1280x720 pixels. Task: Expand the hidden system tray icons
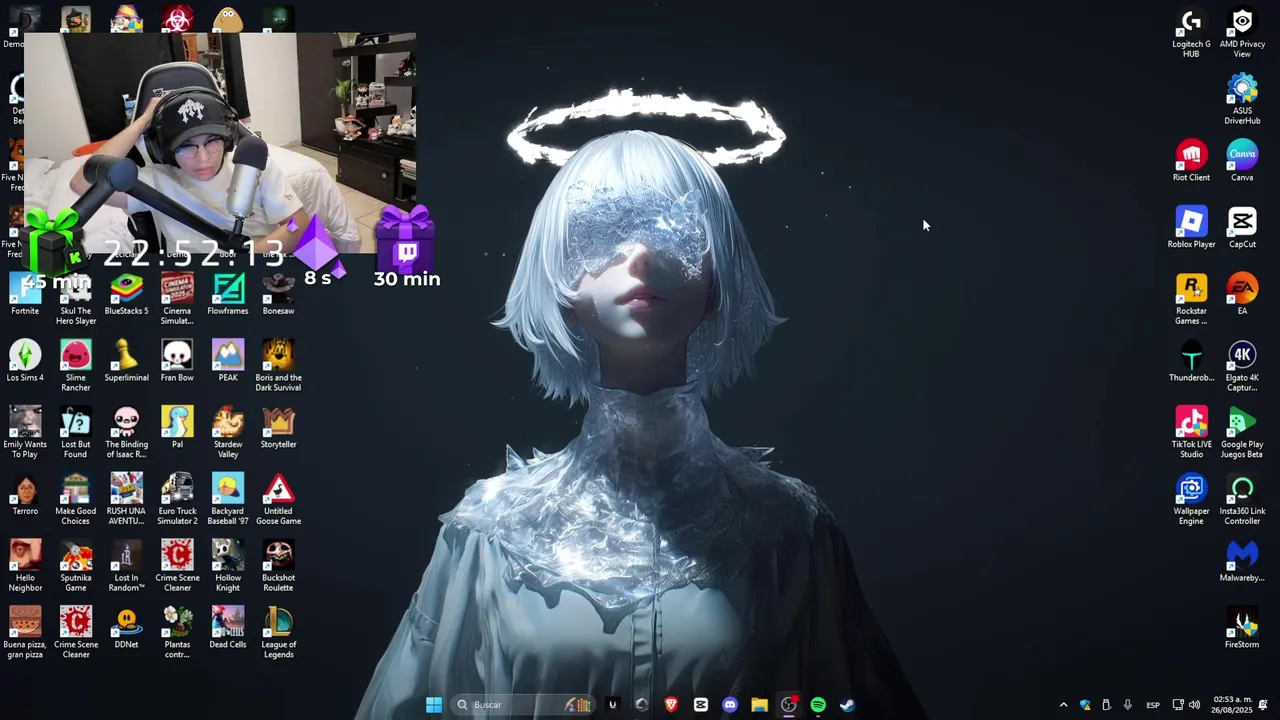[1063, 705]
